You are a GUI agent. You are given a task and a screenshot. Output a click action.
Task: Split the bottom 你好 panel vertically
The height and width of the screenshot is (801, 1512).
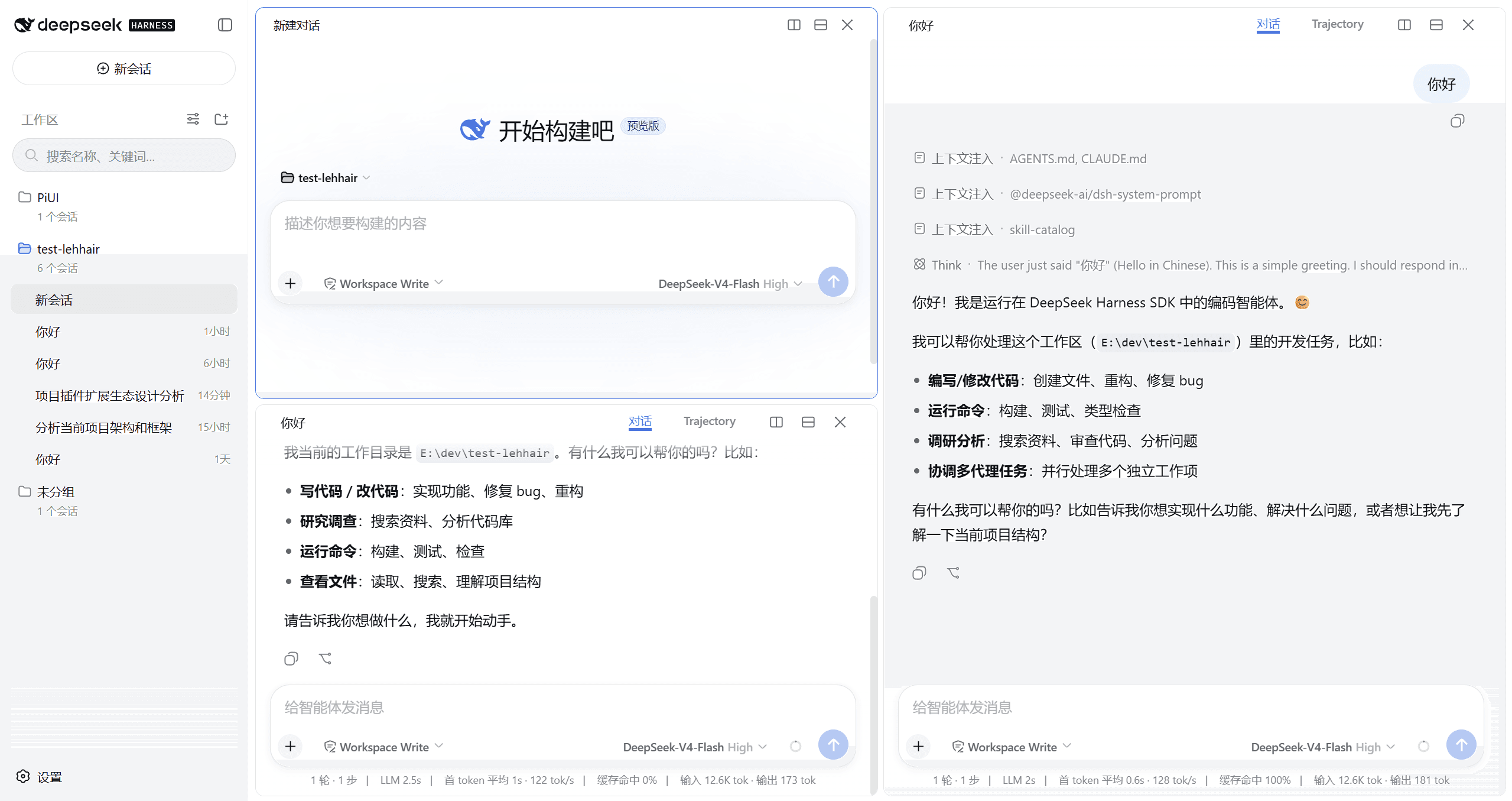pyautogui.click(x=776, y=422)
